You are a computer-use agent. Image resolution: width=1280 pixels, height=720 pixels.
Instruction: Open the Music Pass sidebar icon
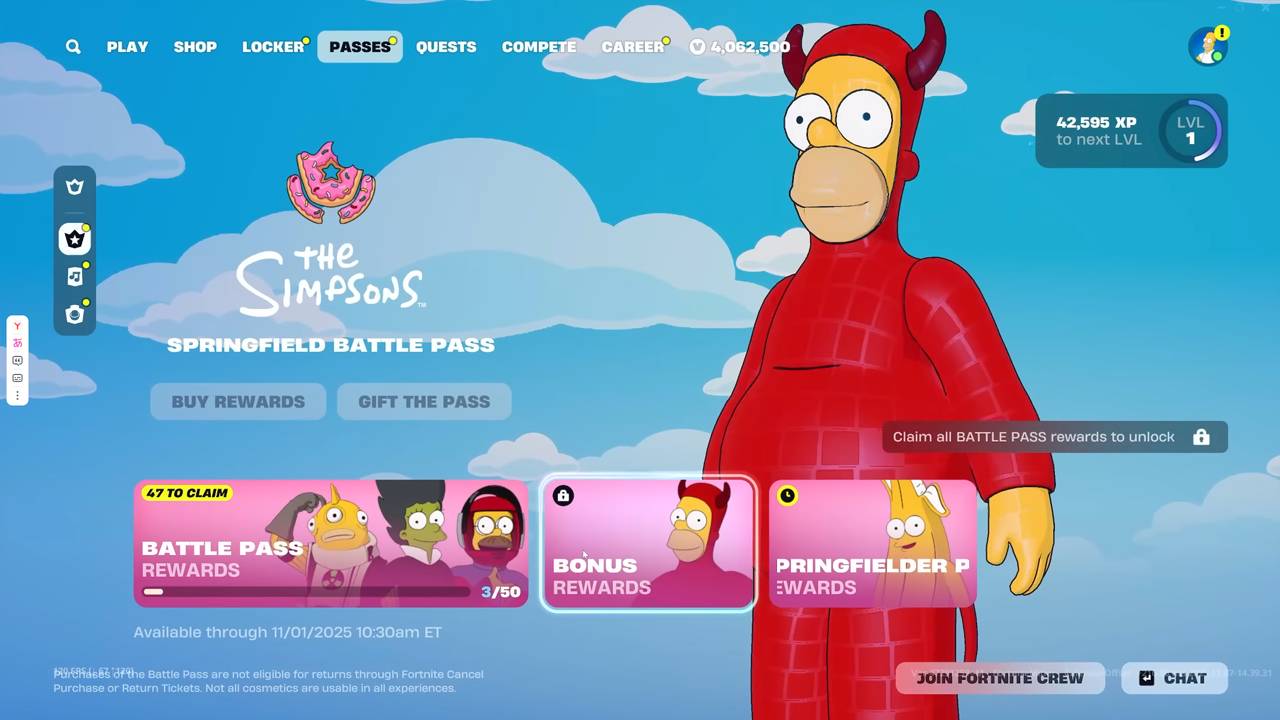[74, 277]
